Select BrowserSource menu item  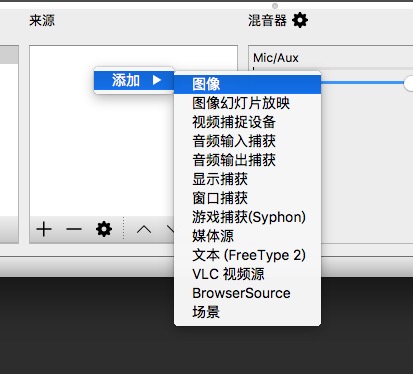click(247, 293)
